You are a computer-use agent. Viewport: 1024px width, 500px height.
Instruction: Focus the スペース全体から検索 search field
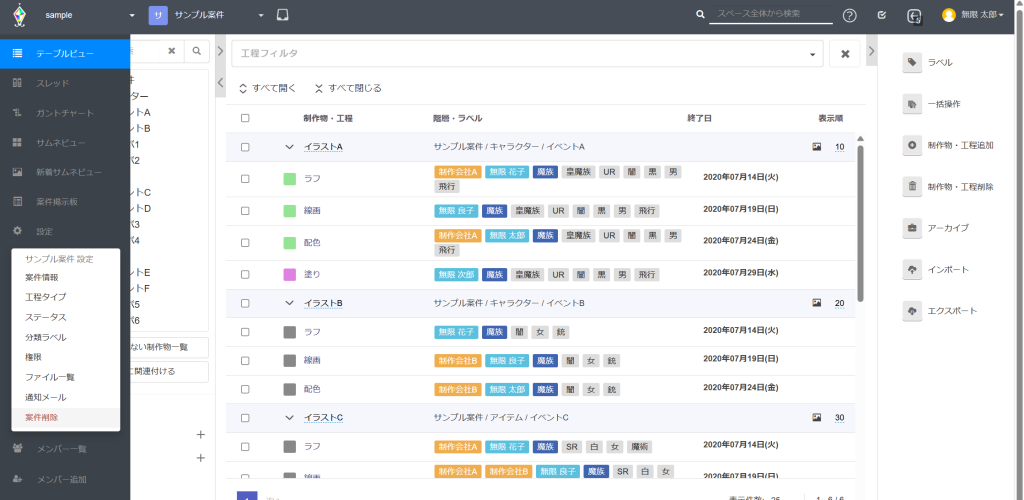[771, 14]
